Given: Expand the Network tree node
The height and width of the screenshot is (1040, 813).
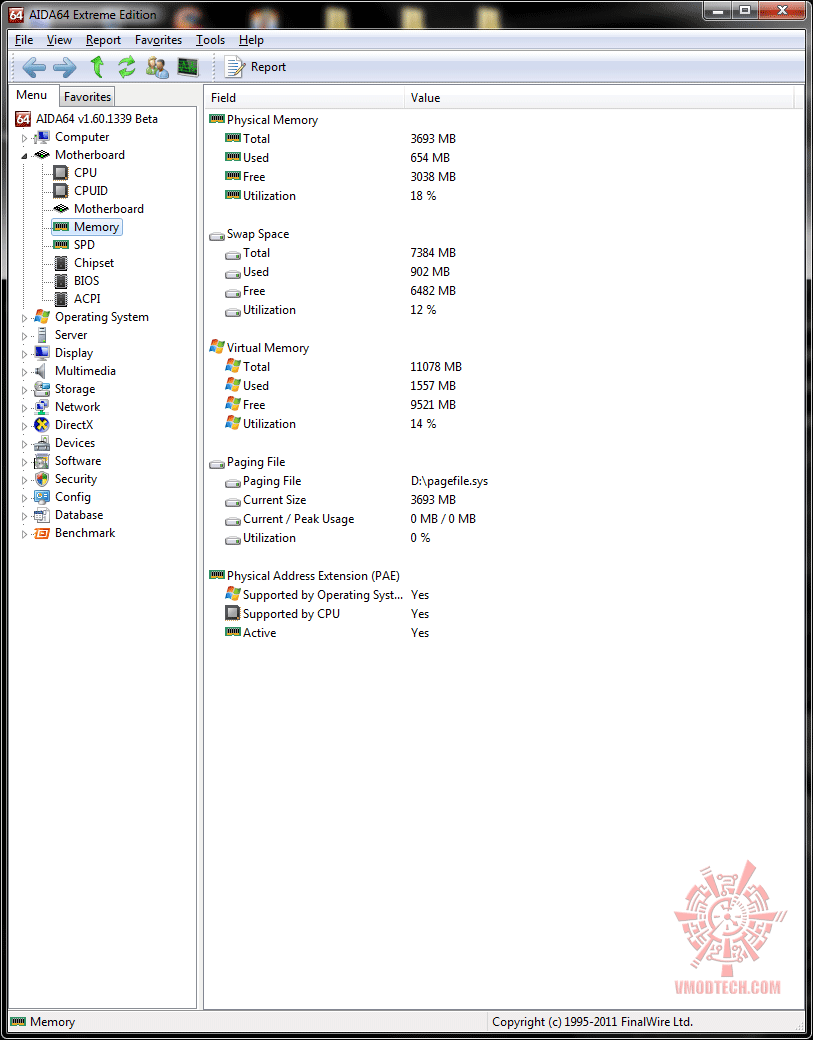Looking at the screenshot, I should [25, 407].
